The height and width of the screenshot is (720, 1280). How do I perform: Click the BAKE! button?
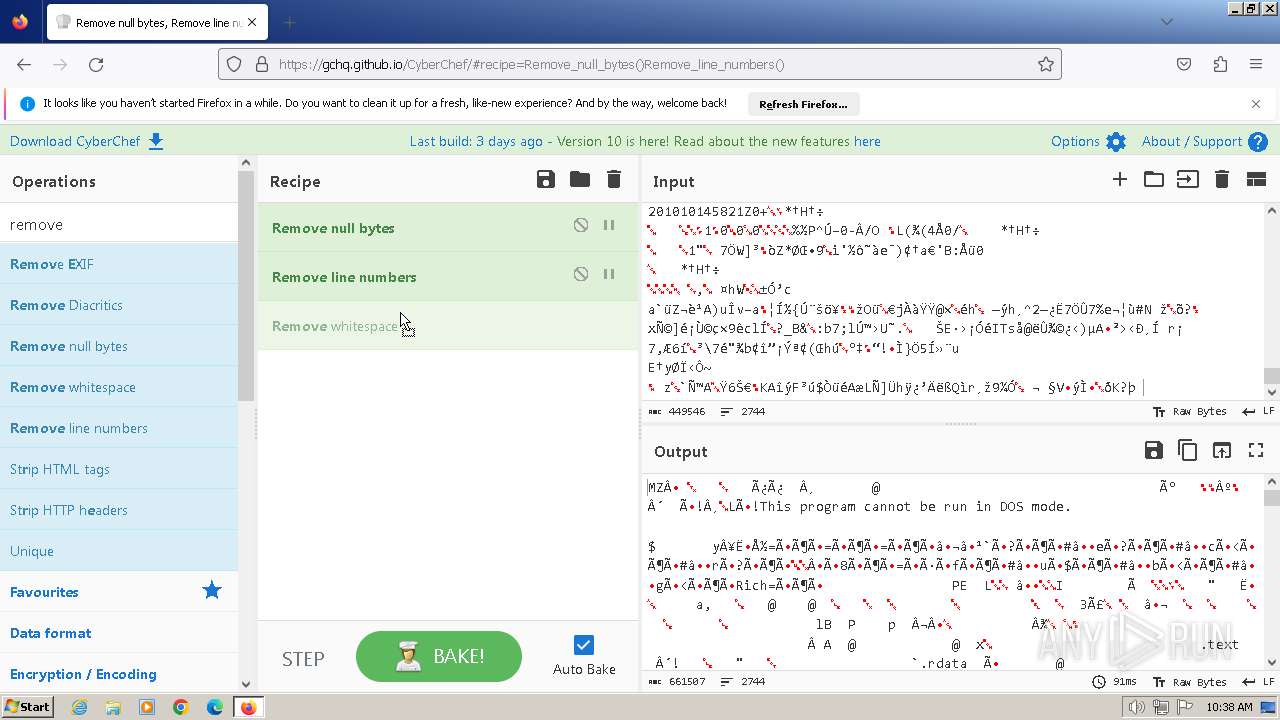[x=439, y=656]
